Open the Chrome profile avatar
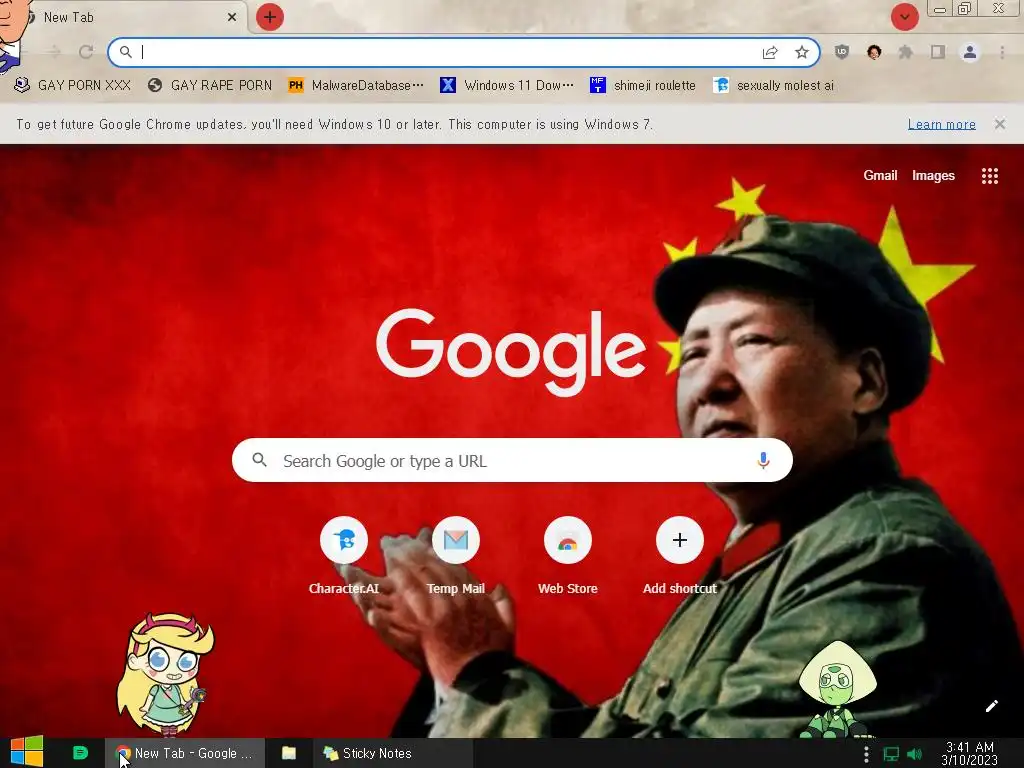 point(970,52)
